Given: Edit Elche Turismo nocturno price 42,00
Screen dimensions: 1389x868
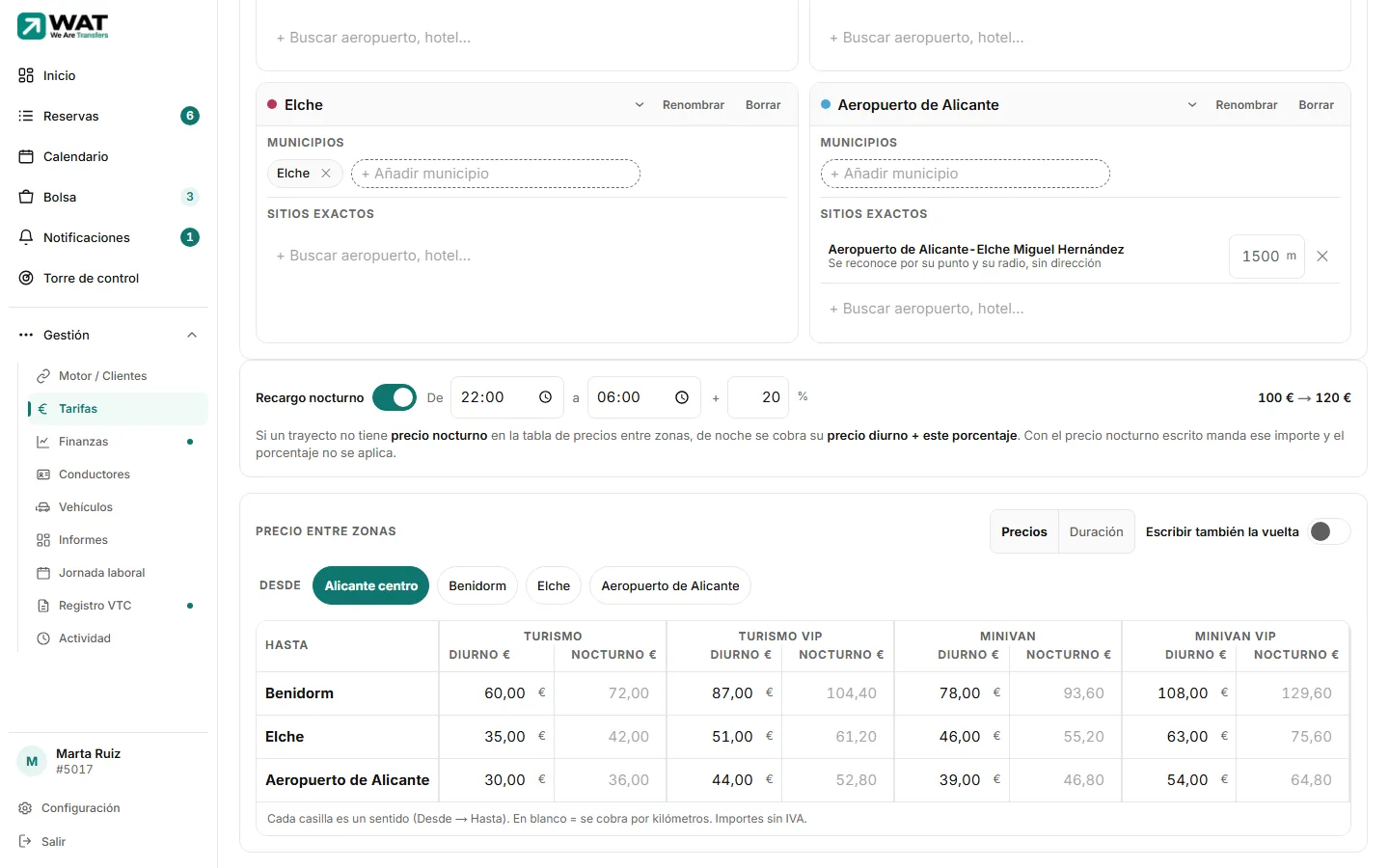Looking at the screenshot, I should click(610, 737).
